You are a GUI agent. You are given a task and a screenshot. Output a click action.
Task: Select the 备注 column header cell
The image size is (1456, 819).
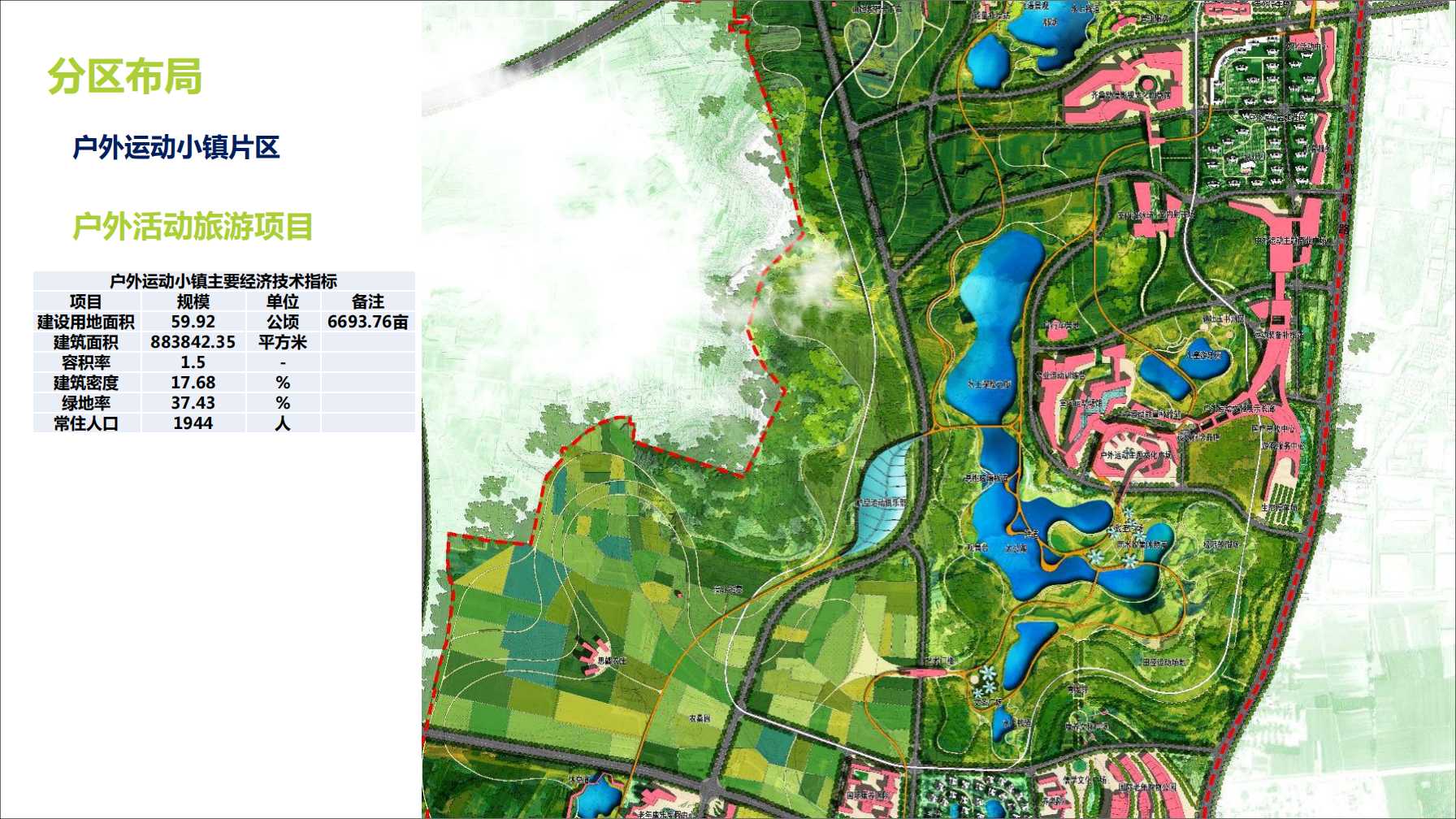click(367, 301)
